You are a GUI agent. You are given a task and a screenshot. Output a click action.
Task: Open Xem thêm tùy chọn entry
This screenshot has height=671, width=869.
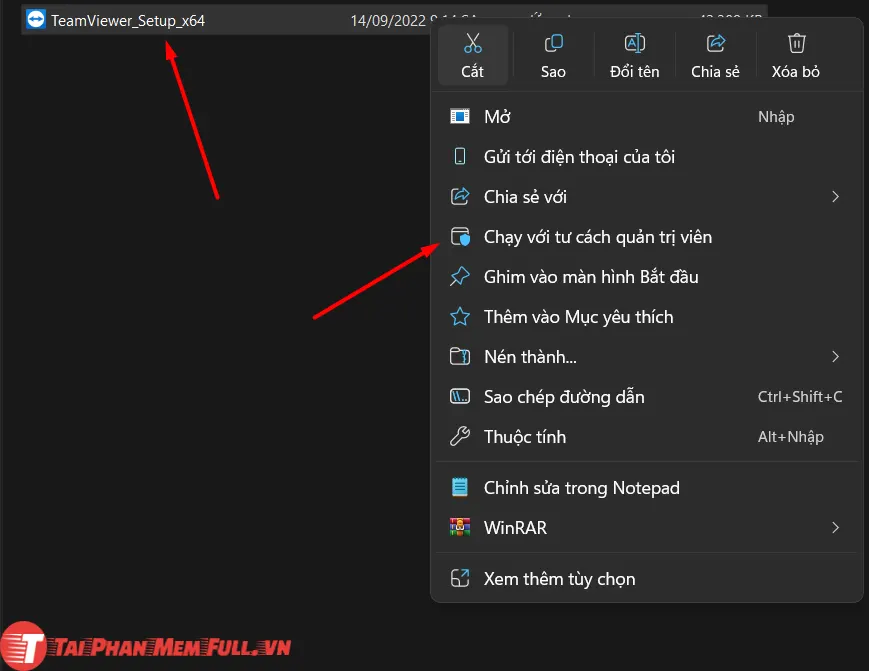click(559, 579)
